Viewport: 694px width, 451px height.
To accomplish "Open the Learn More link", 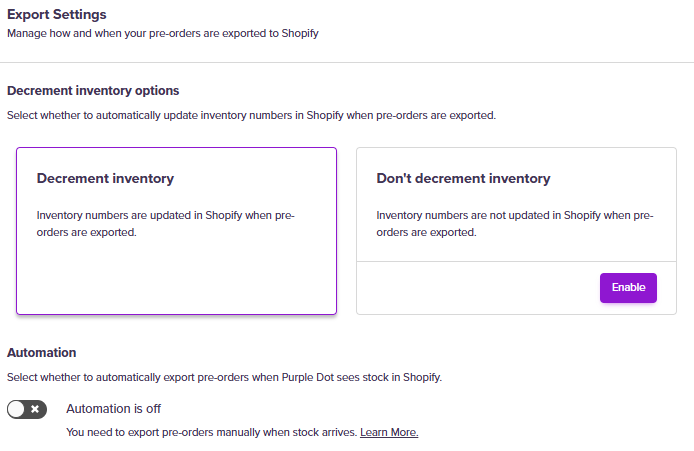I will (x=389, y=432).
